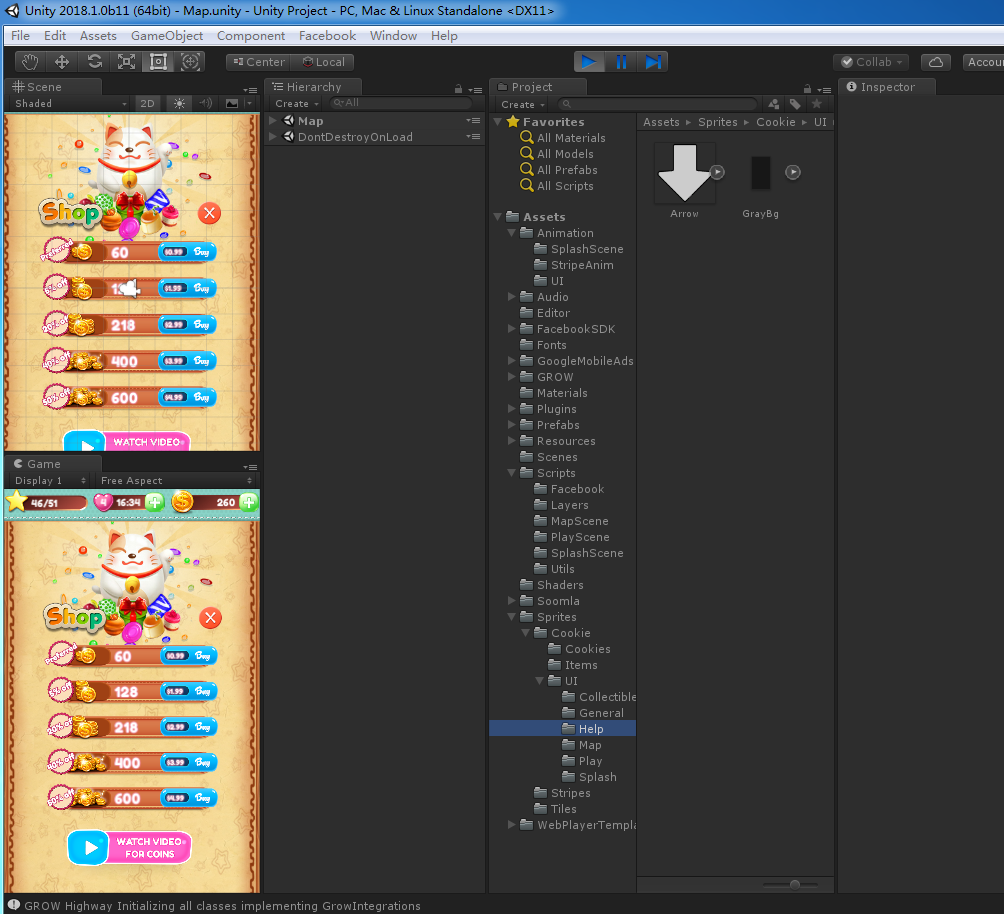Lock the Project panel
Image resolution: width=1004 pixels, height=914 pixels.
pyautogui.click(x=807, y=89)
